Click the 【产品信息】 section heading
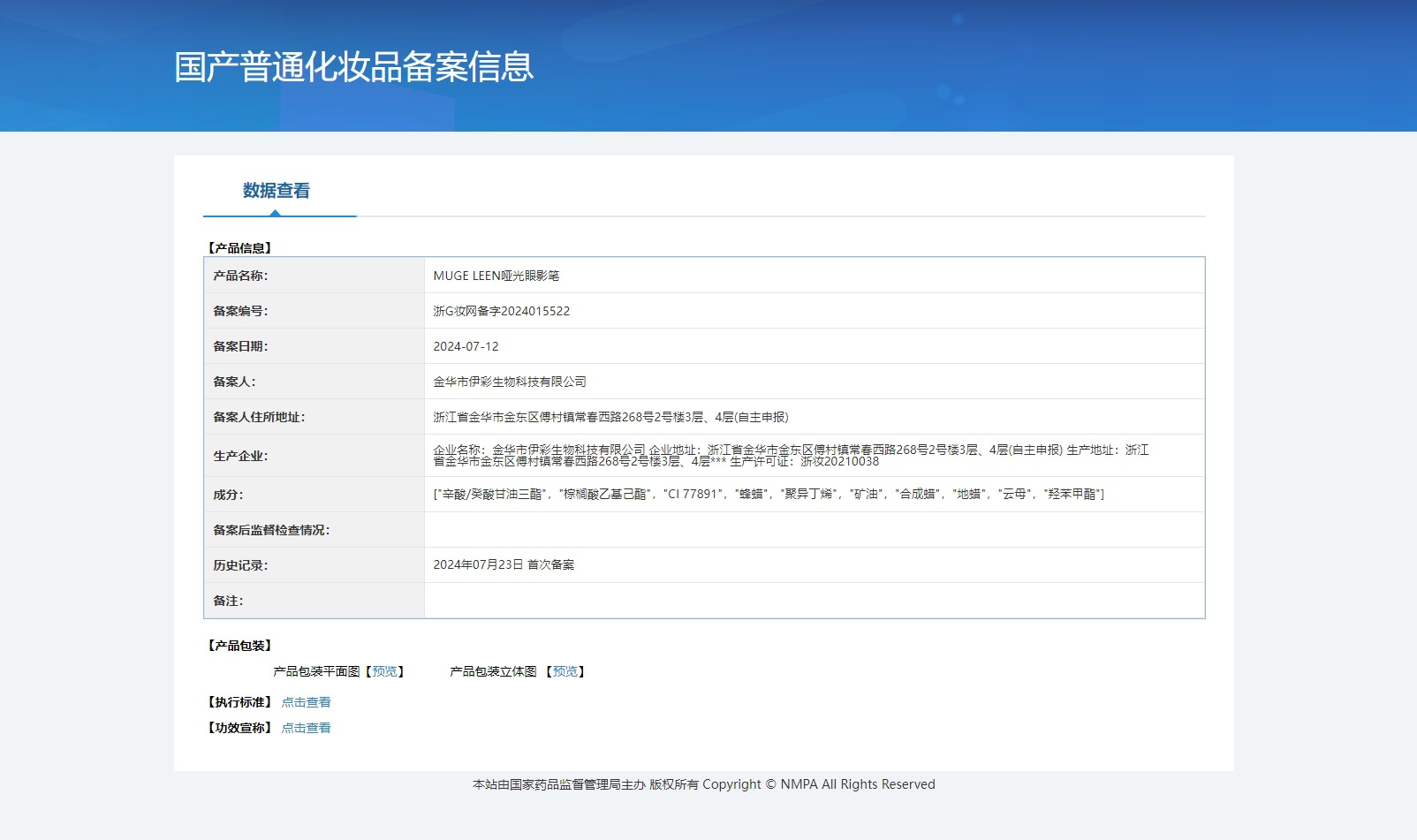This screenshot has height=840, width=1417. click(239, 248)
